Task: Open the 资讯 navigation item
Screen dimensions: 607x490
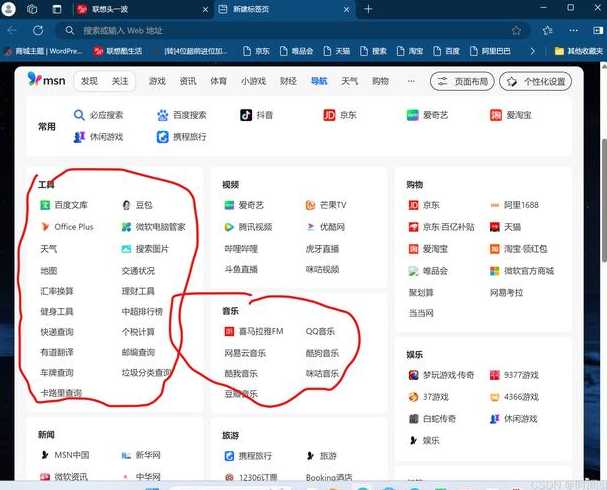Action: (188, 81)
